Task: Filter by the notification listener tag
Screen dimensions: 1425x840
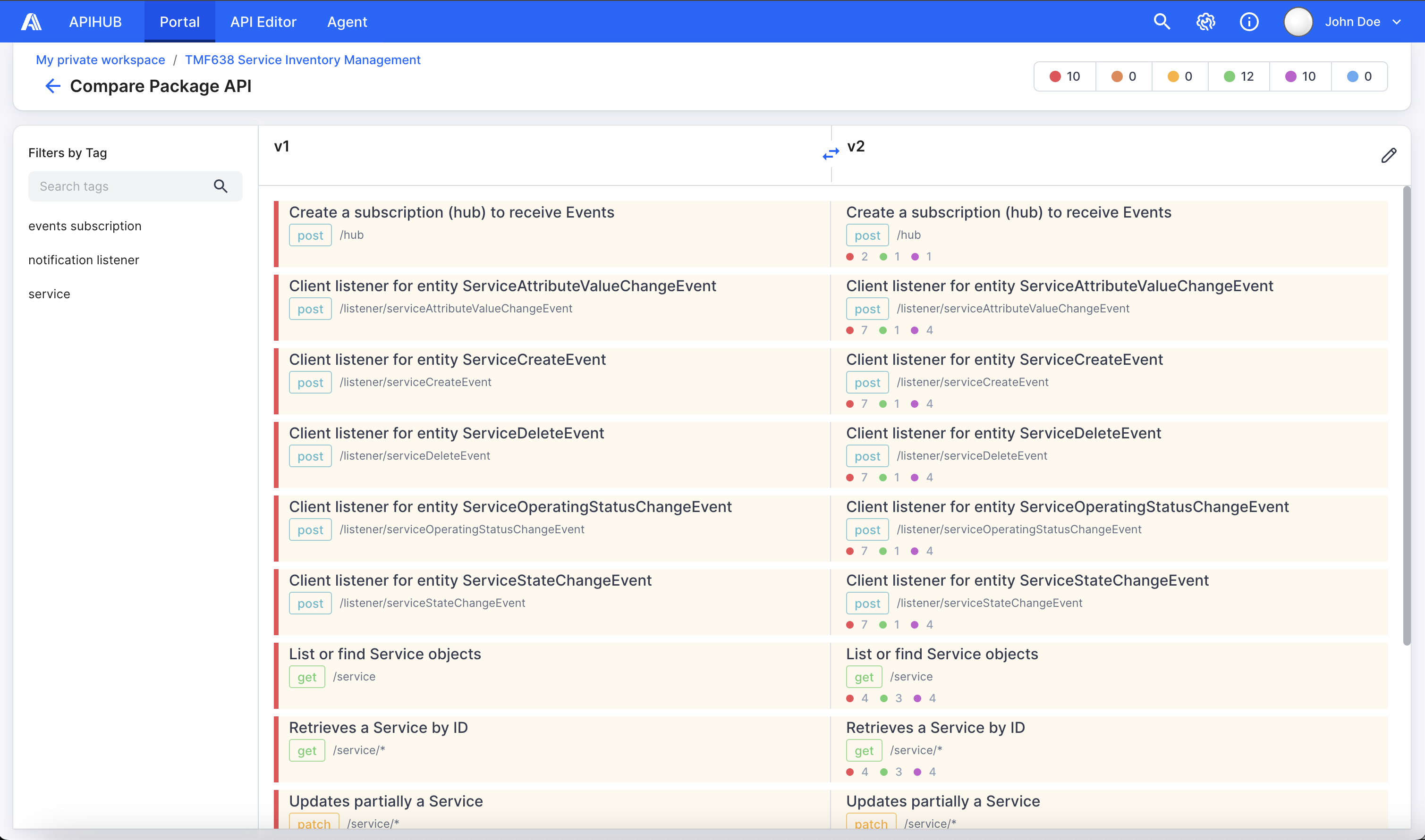Action: click(x=84, y=260)
